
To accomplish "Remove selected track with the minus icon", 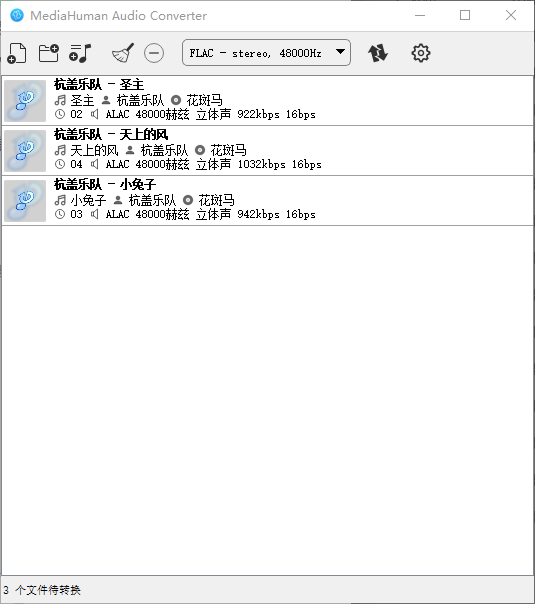I will tap(154, 53).
